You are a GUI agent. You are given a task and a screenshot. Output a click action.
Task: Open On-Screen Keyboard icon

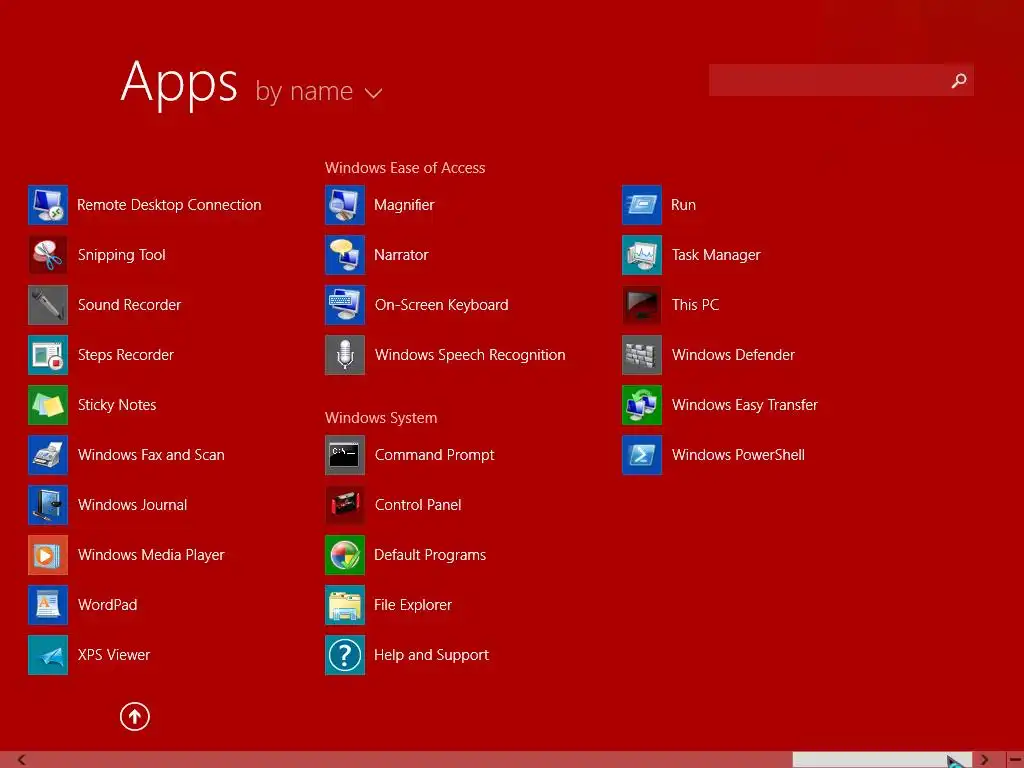[345, 305]
